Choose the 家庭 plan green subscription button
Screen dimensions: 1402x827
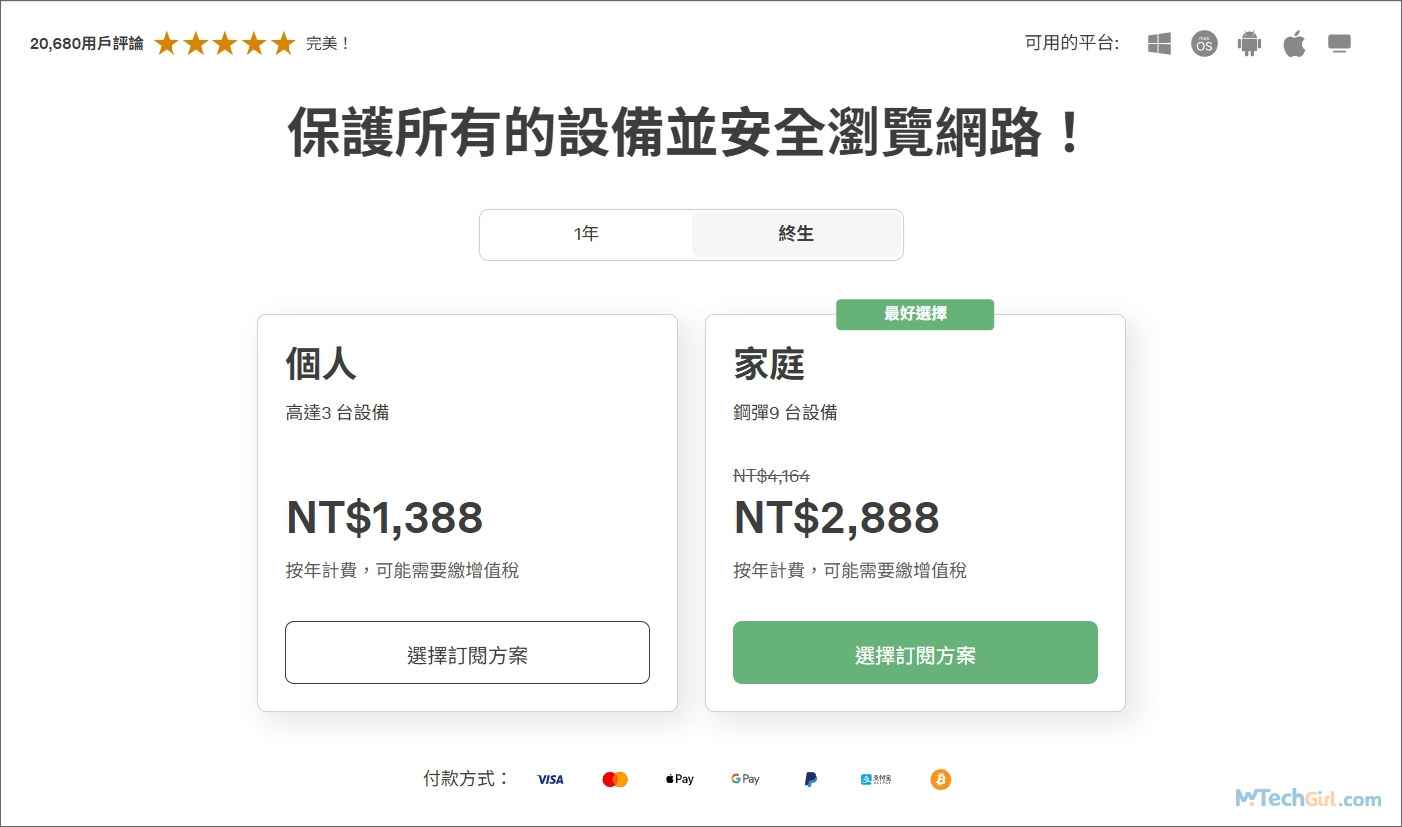tap(915, 653)
